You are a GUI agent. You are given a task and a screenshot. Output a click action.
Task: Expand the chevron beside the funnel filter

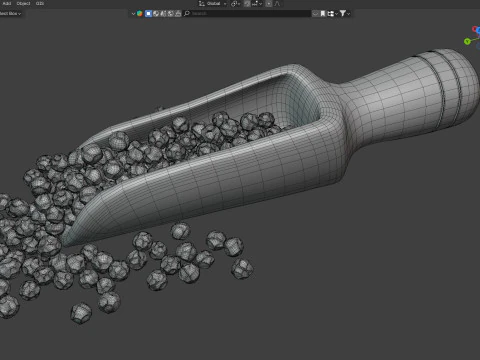pos(348,14)
